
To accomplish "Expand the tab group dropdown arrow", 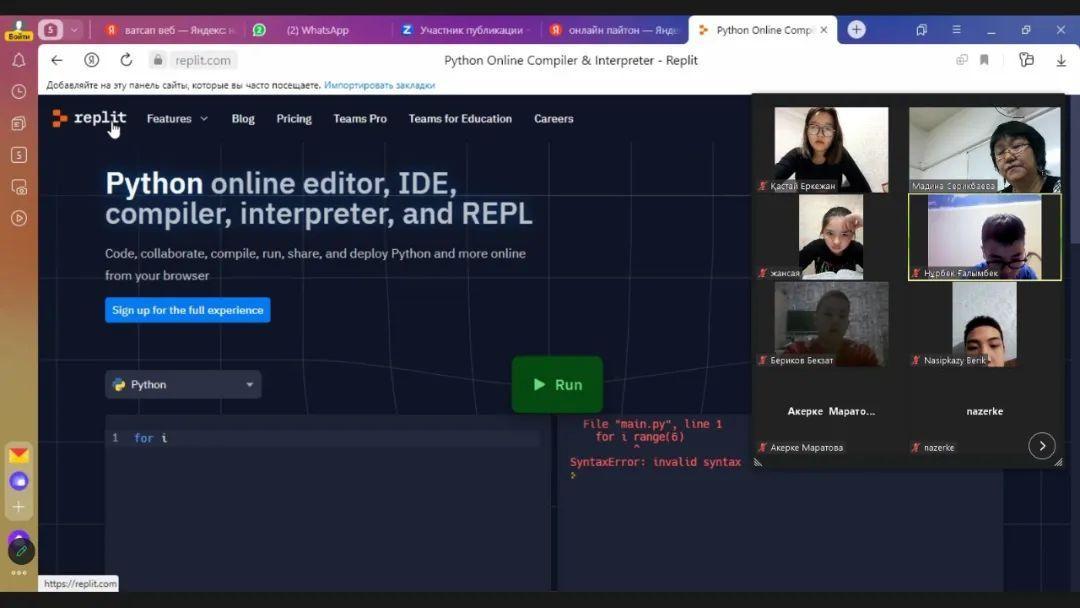I will tap(74, 30).
